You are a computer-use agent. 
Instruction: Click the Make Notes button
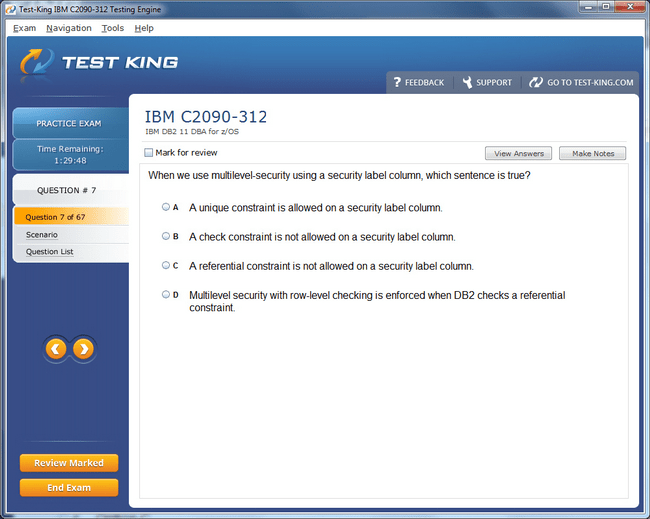coord(592,153)
